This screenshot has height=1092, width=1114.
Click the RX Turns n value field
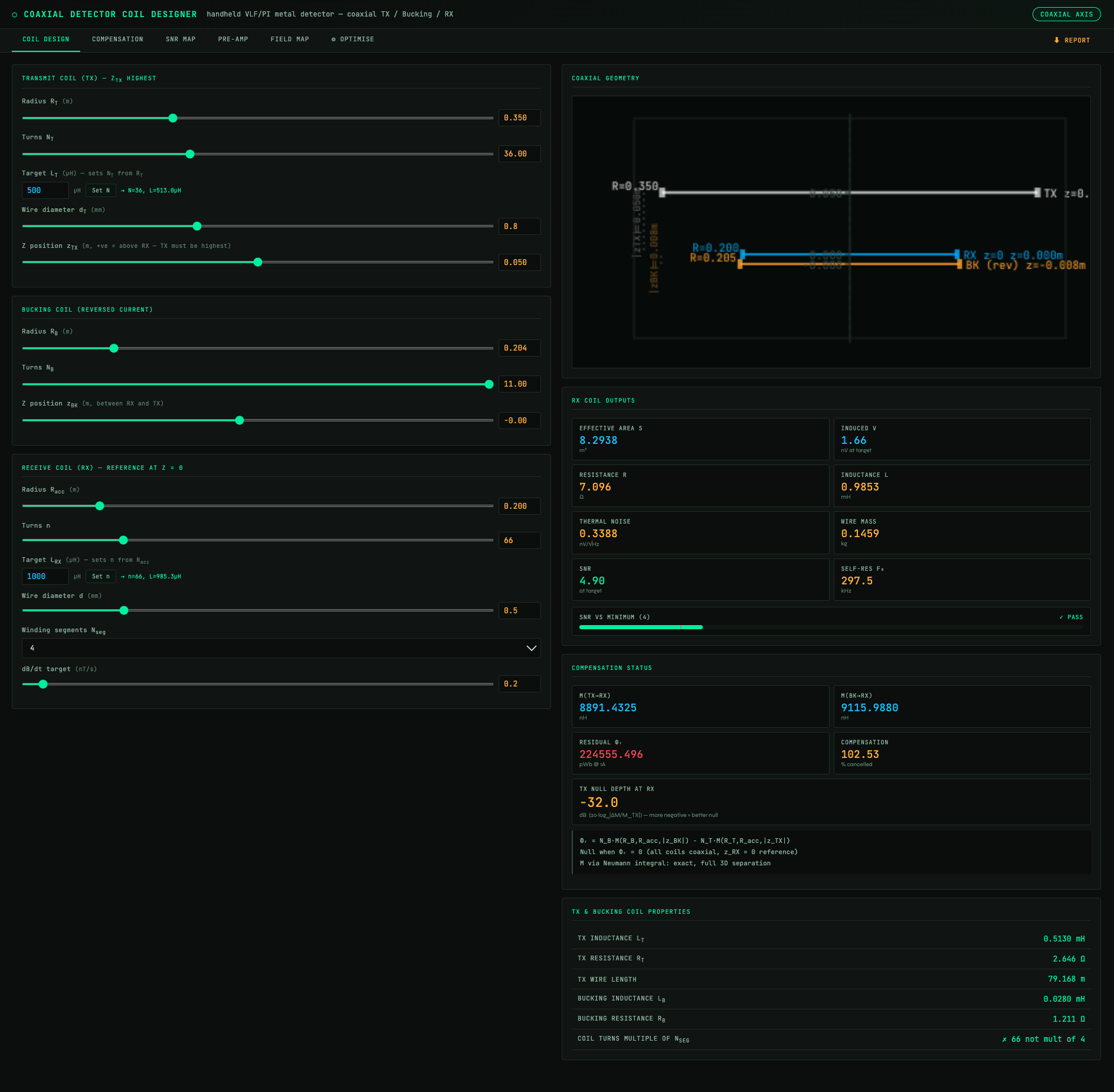click(x=519, y=541)
